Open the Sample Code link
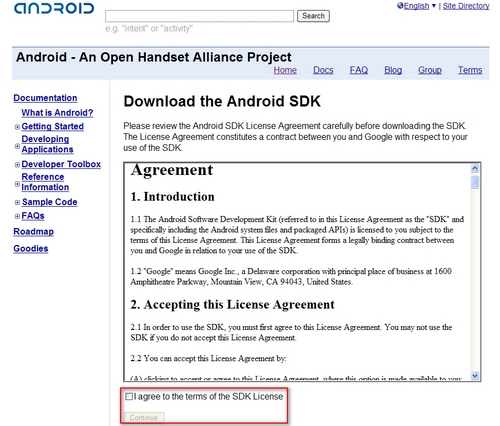This screenshot has height=426, width=500. click(x=50, y=202)
